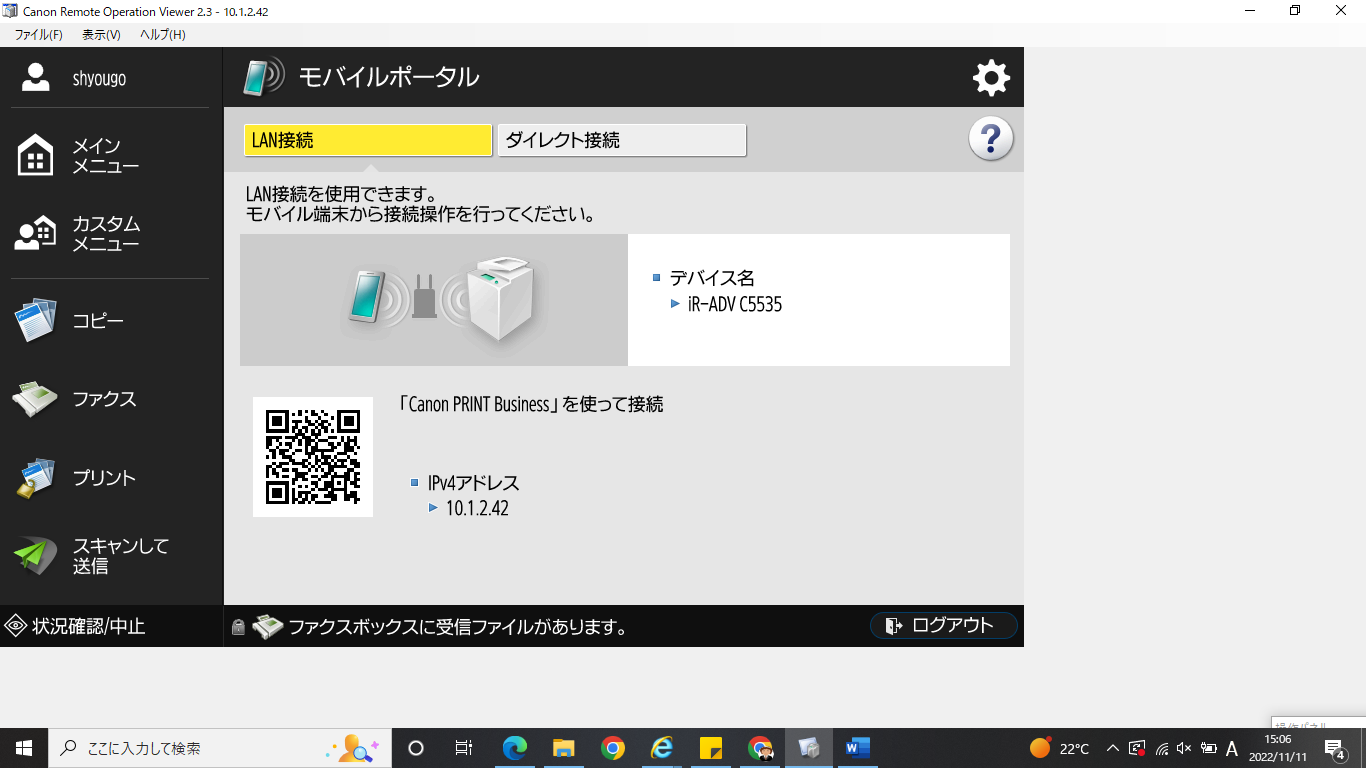Open Word from the taskbar
This screenshot has height=768, width=1366.
click(x=858, y=748)
